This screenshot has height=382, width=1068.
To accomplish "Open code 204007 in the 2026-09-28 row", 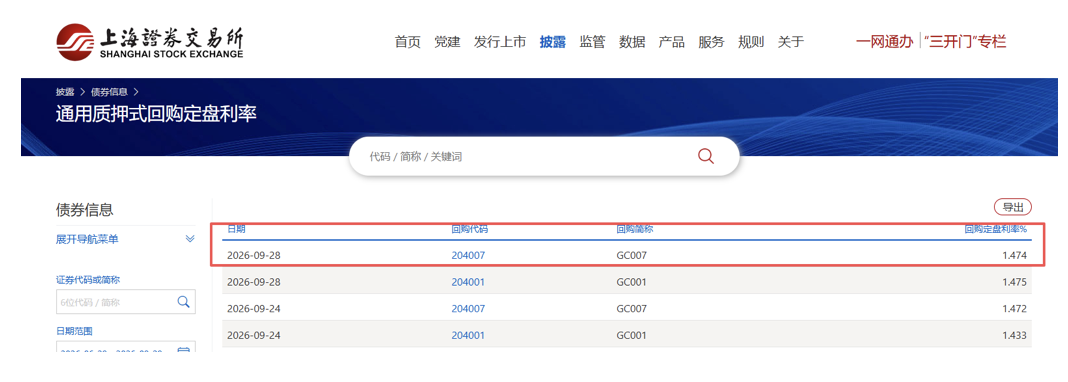I will click(468, 255).
